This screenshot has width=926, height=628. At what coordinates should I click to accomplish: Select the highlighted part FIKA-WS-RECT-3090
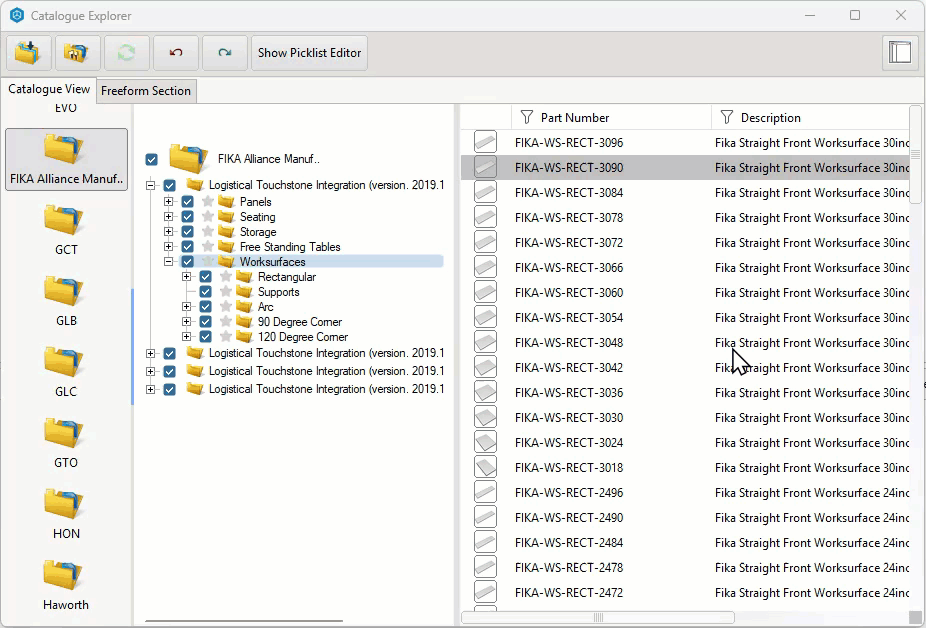point(685,168)
